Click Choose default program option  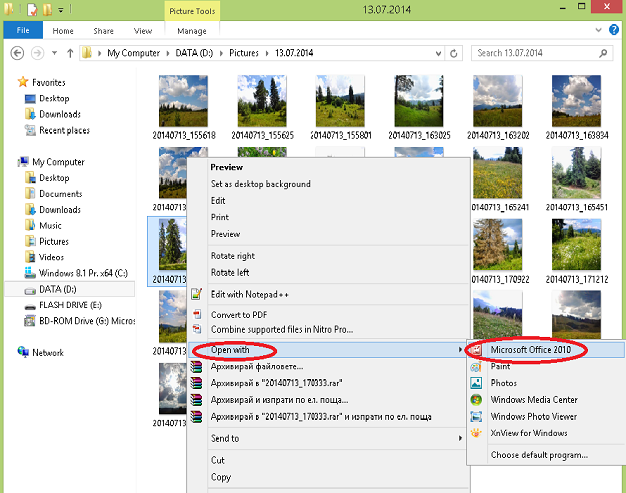click(539, 455)
